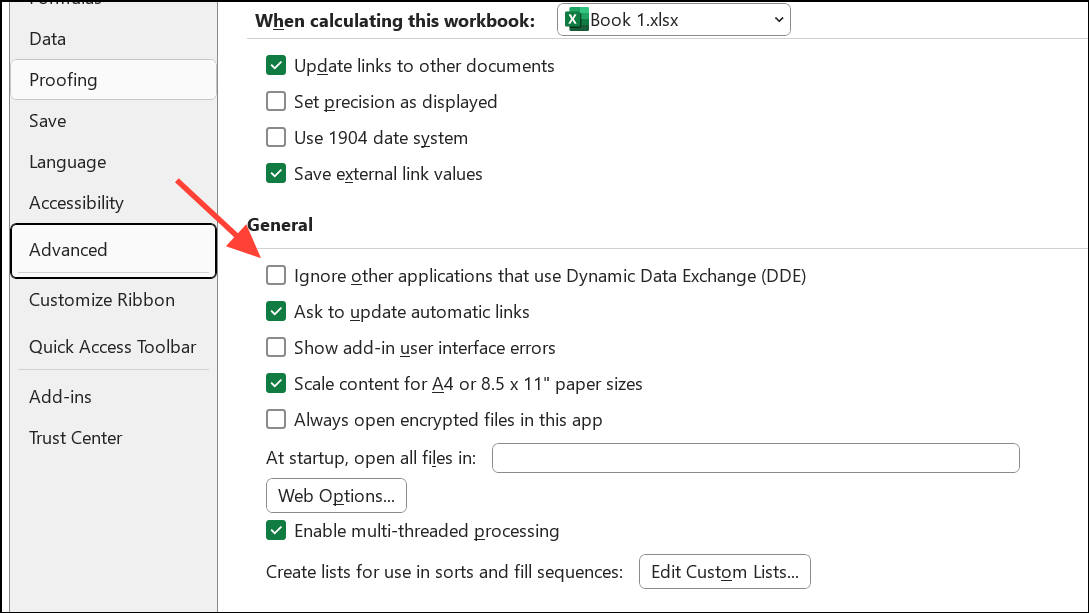Check Use 1904 date system
The height and width of the screenshot is (613, 1089).
point(276,138)
